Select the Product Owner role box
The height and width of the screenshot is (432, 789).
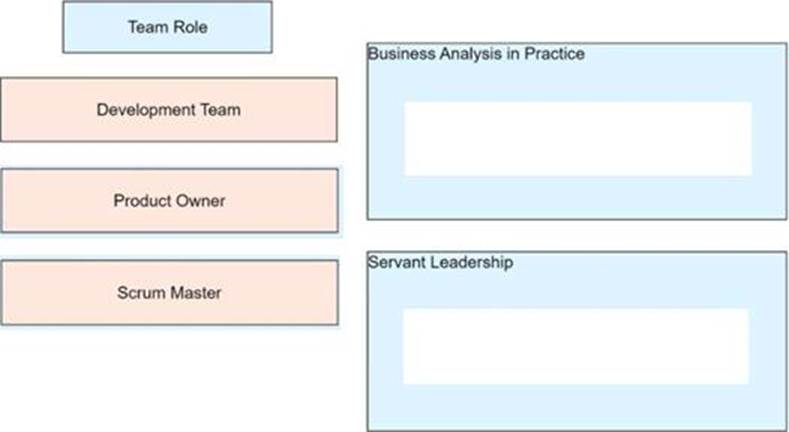click(x=169, y=201)
